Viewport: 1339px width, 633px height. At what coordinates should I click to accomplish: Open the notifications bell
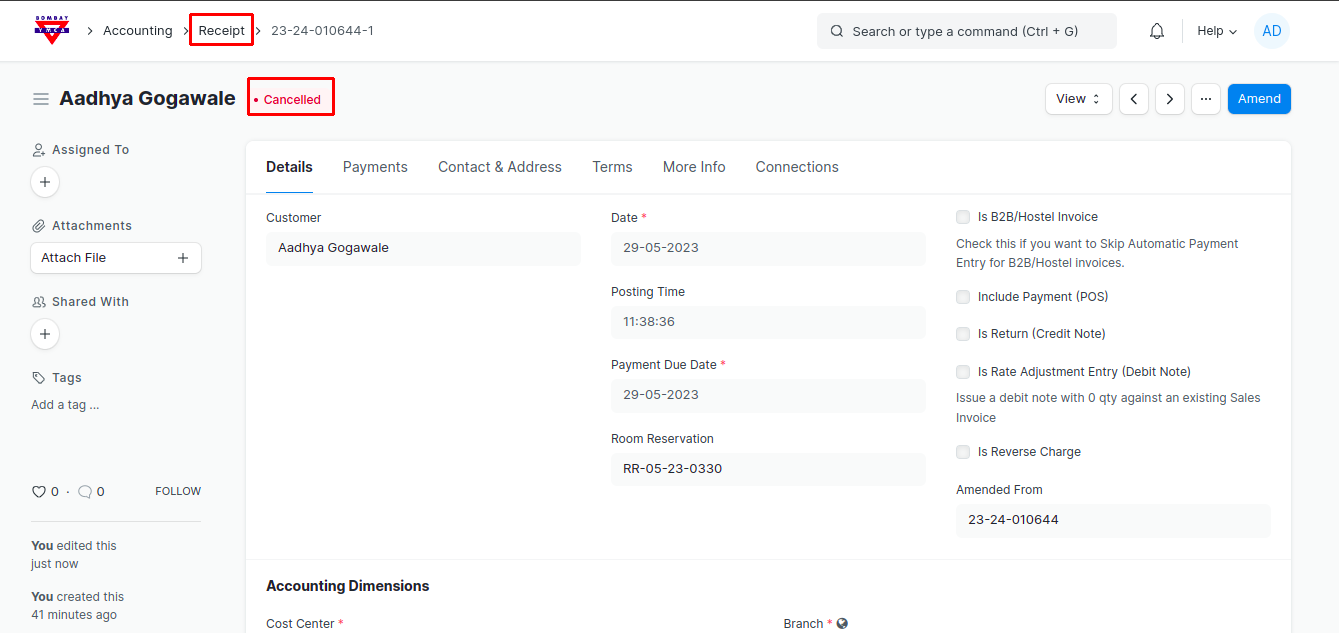(1157, 31)
